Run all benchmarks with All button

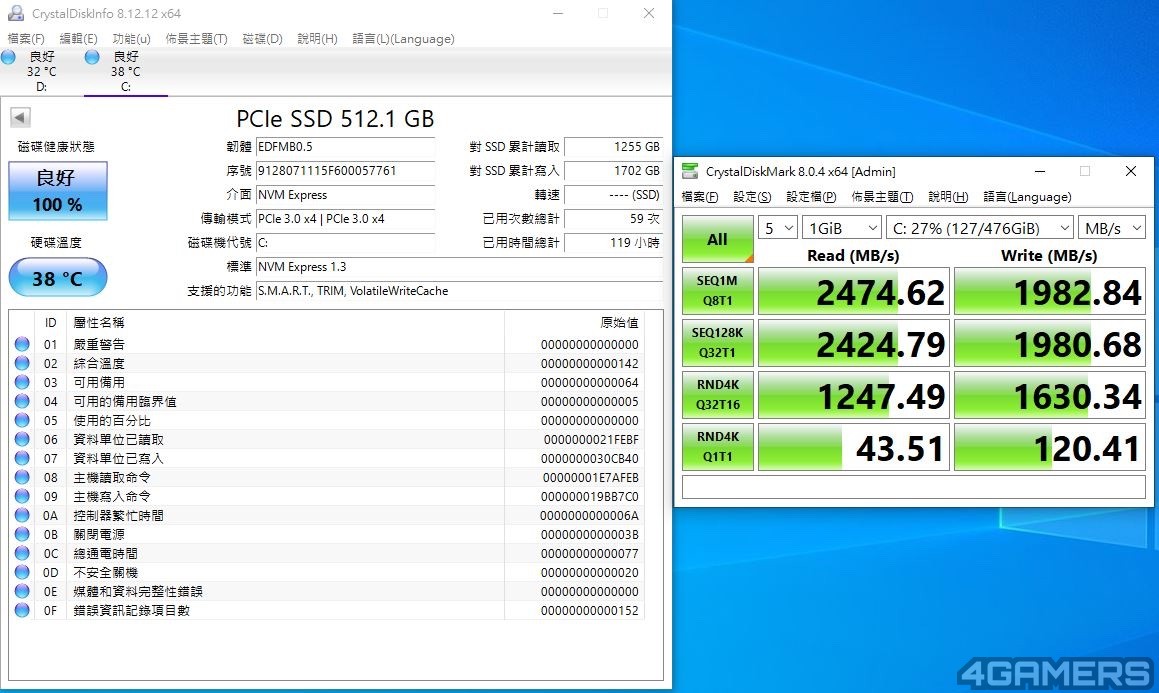pyautogui.click(x=718, y=239)
